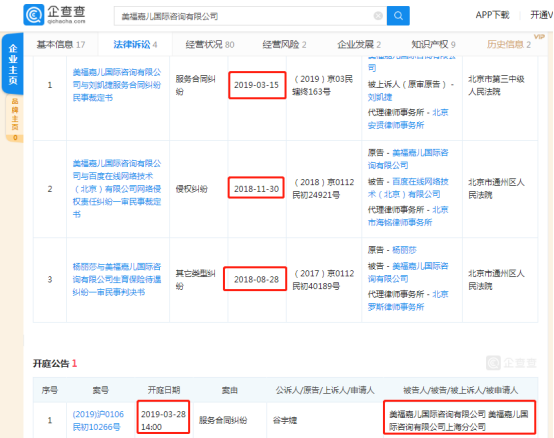The width and height of the screenshot is (554, 438).
Task: Switch to the 法律诉讼 tab
Action: (135, 45)
